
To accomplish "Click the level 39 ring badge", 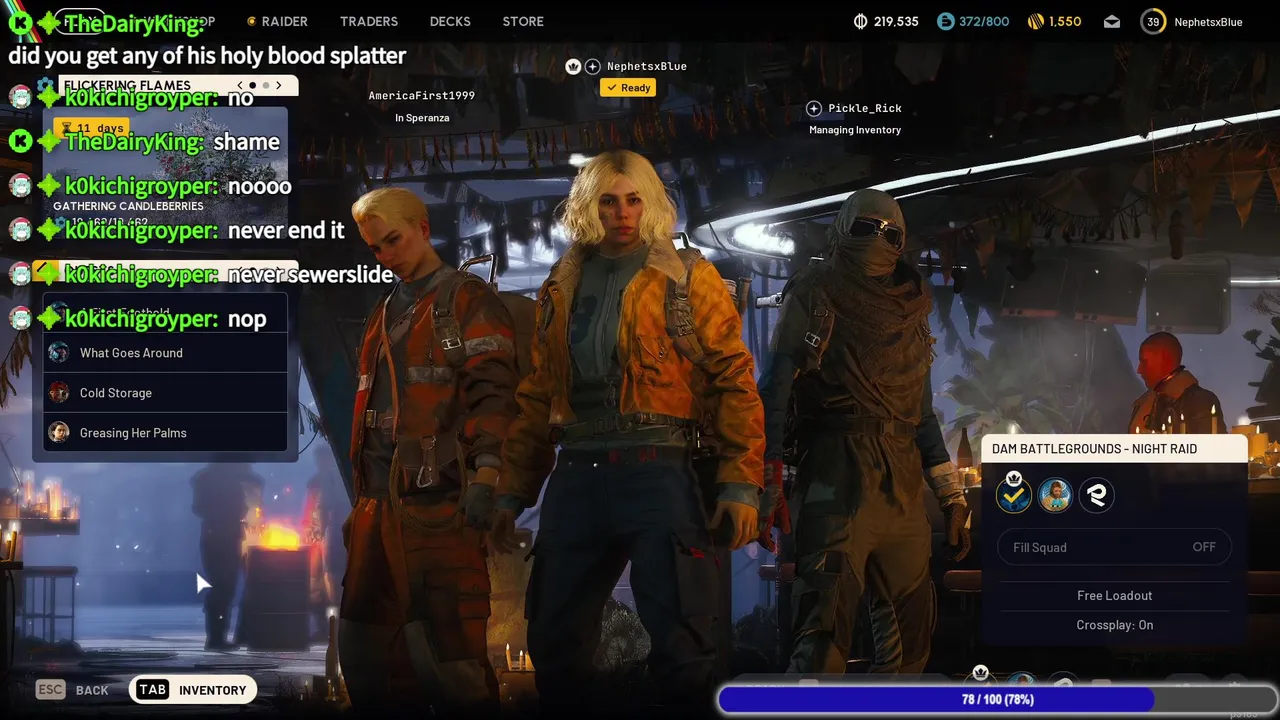I will click(x=1153, y=21).
